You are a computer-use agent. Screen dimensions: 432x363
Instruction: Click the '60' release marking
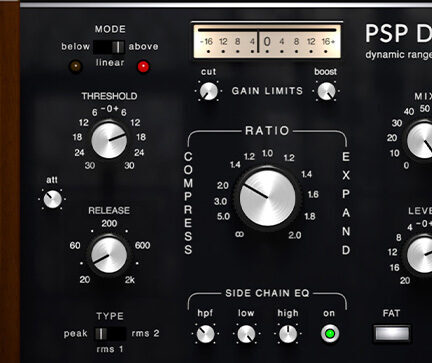[x=75, y=246]
